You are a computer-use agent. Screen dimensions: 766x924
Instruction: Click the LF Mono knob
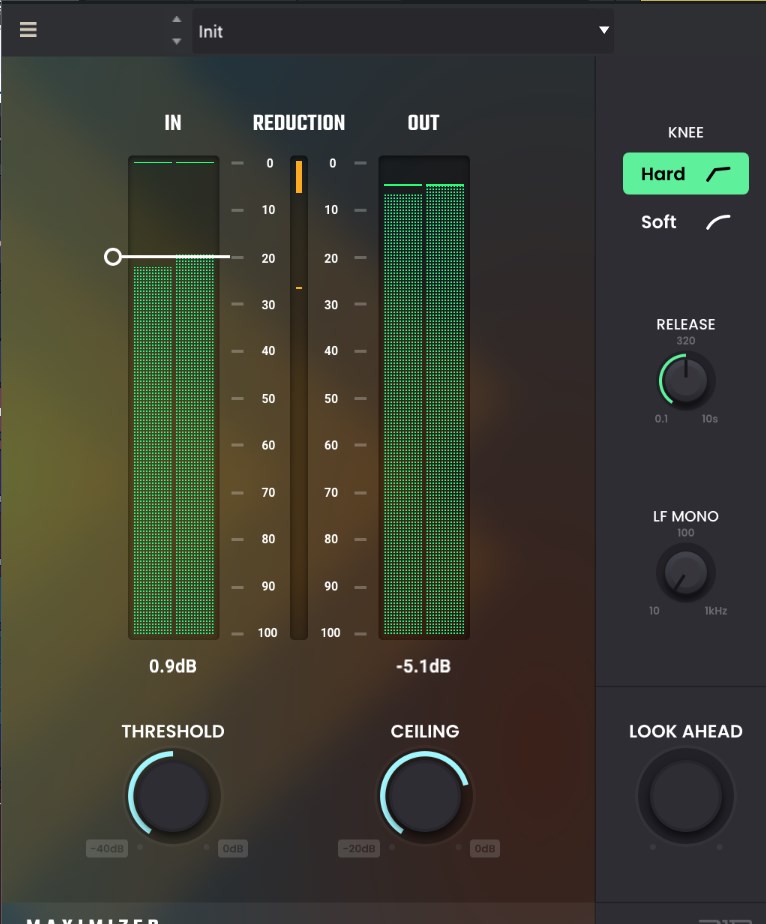(x=685, y=573)
